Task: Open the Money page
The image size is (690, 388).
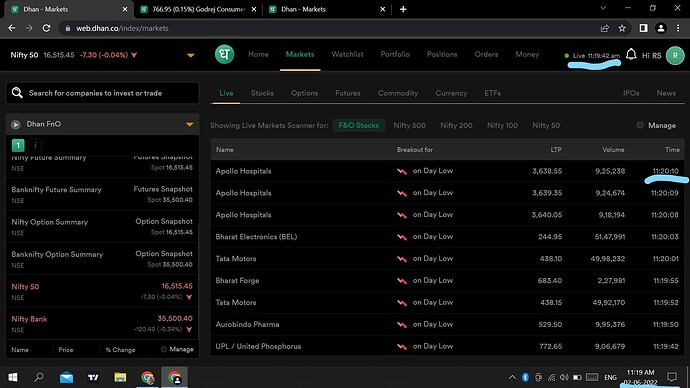Action: [x=527, y=54]
